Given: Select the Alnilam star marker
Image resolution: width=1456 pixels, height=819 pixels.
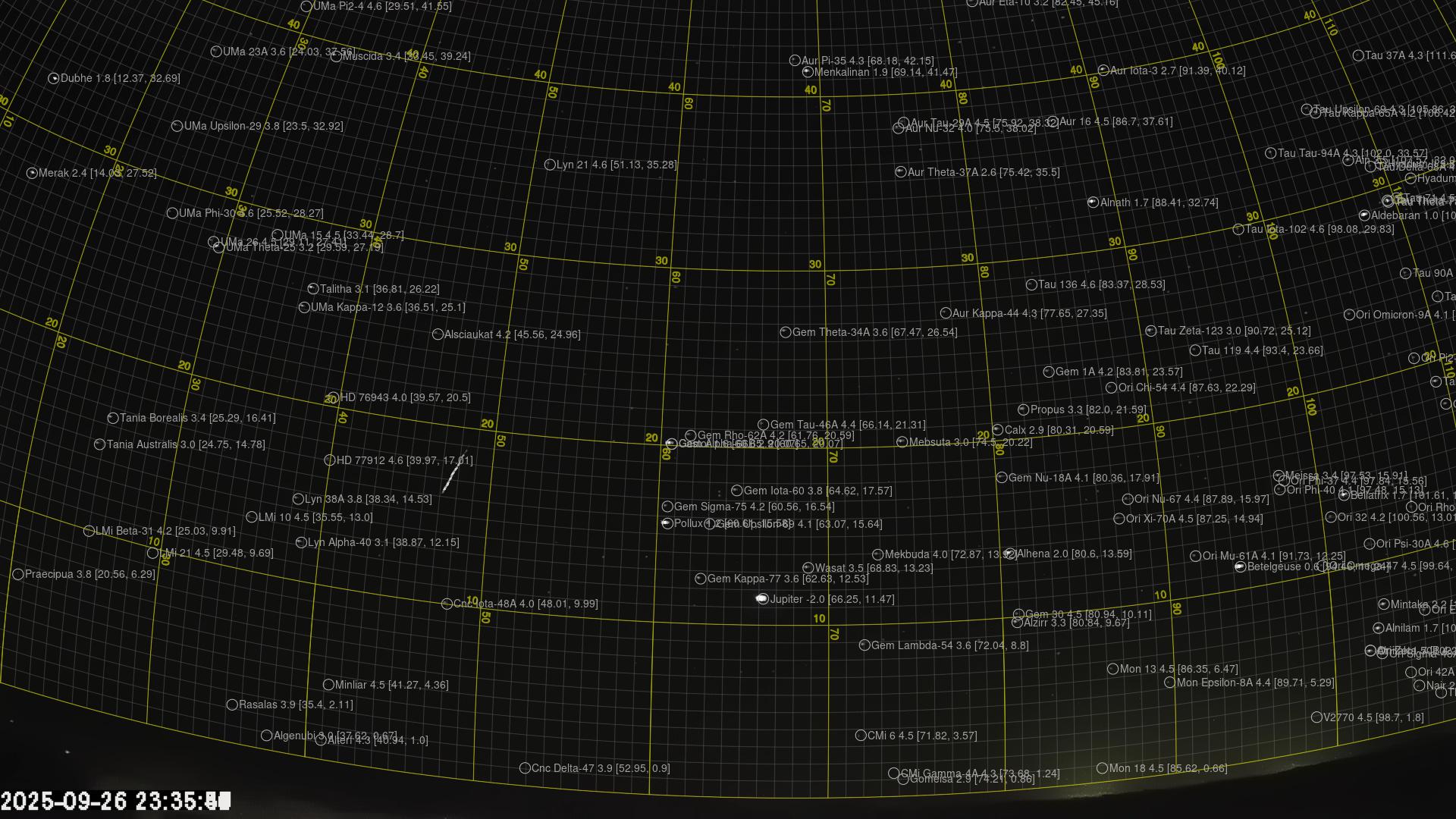Looking at the screenshot, I should tap(1379, 629).
